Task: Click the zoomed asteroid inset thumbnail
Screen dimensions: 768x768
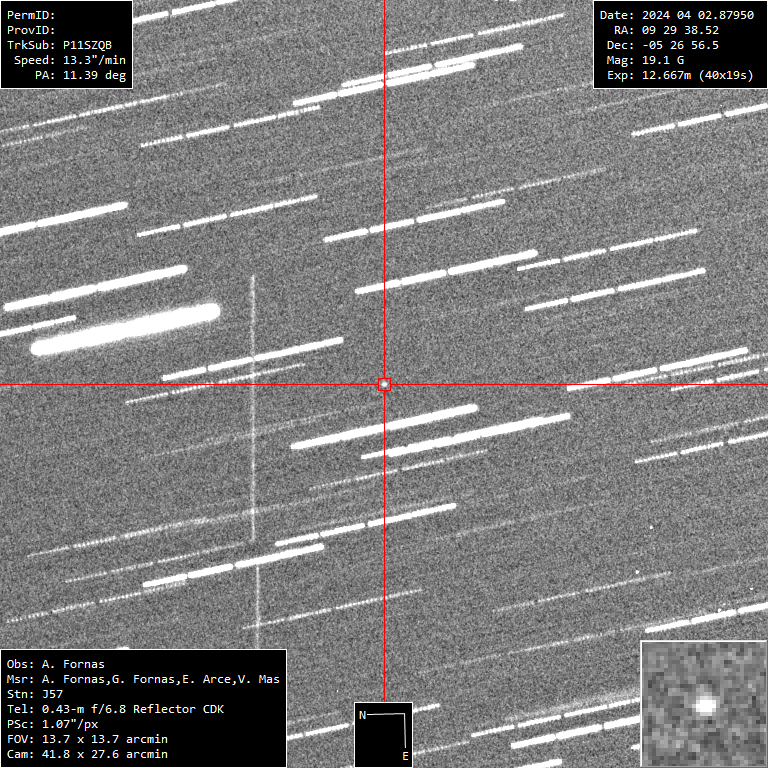Action: click(x=704, y=704)
